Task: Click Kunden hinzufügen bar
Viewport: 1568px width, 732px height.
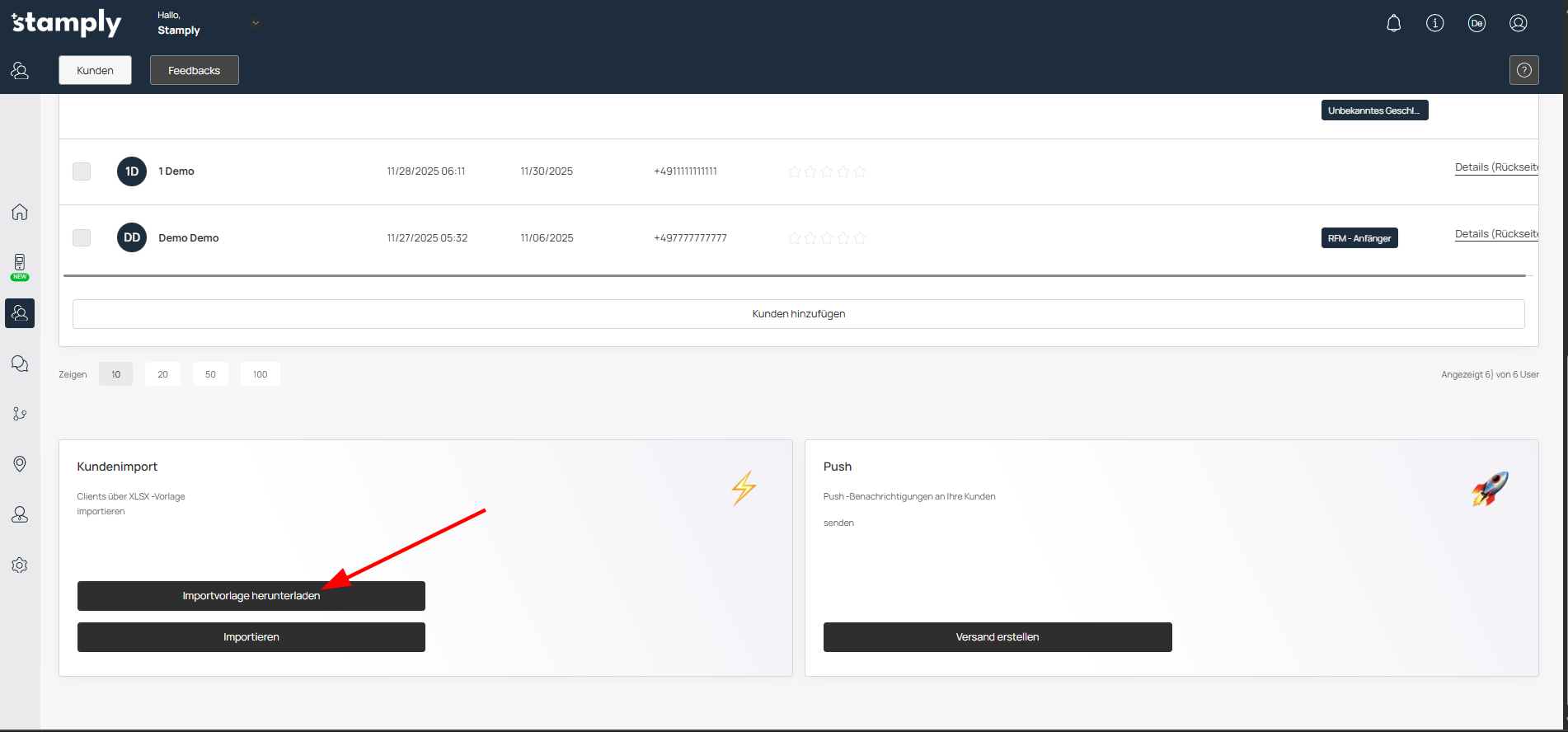Action: [798, 314]
